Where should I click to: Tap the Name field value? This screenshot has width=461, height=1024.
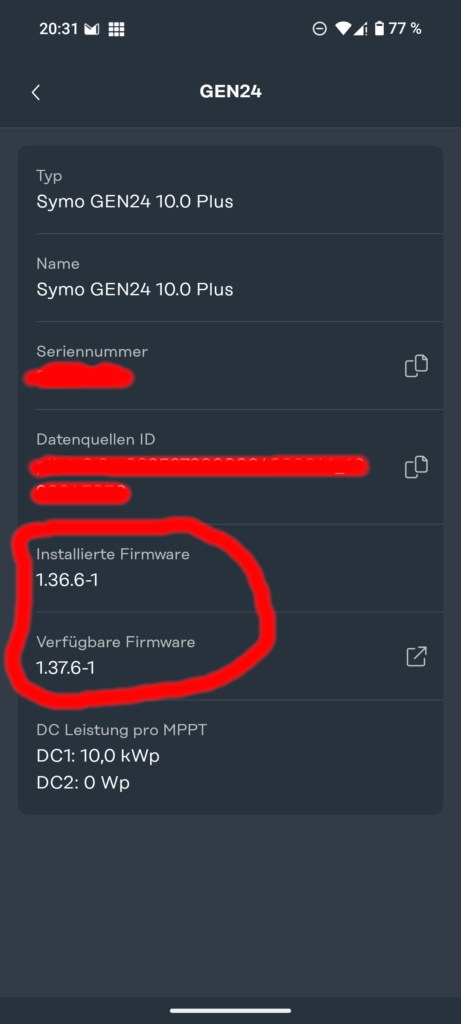pyautogui.click(x=135, y=289)
